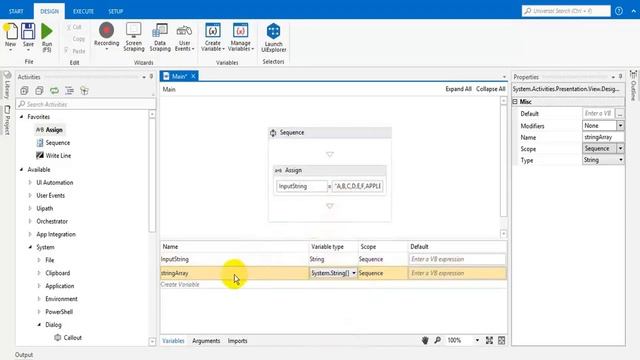This screenshot has width=640, height=360.
Task: Select the Assign activity in Favorites
Action: (x=49, y=130)
